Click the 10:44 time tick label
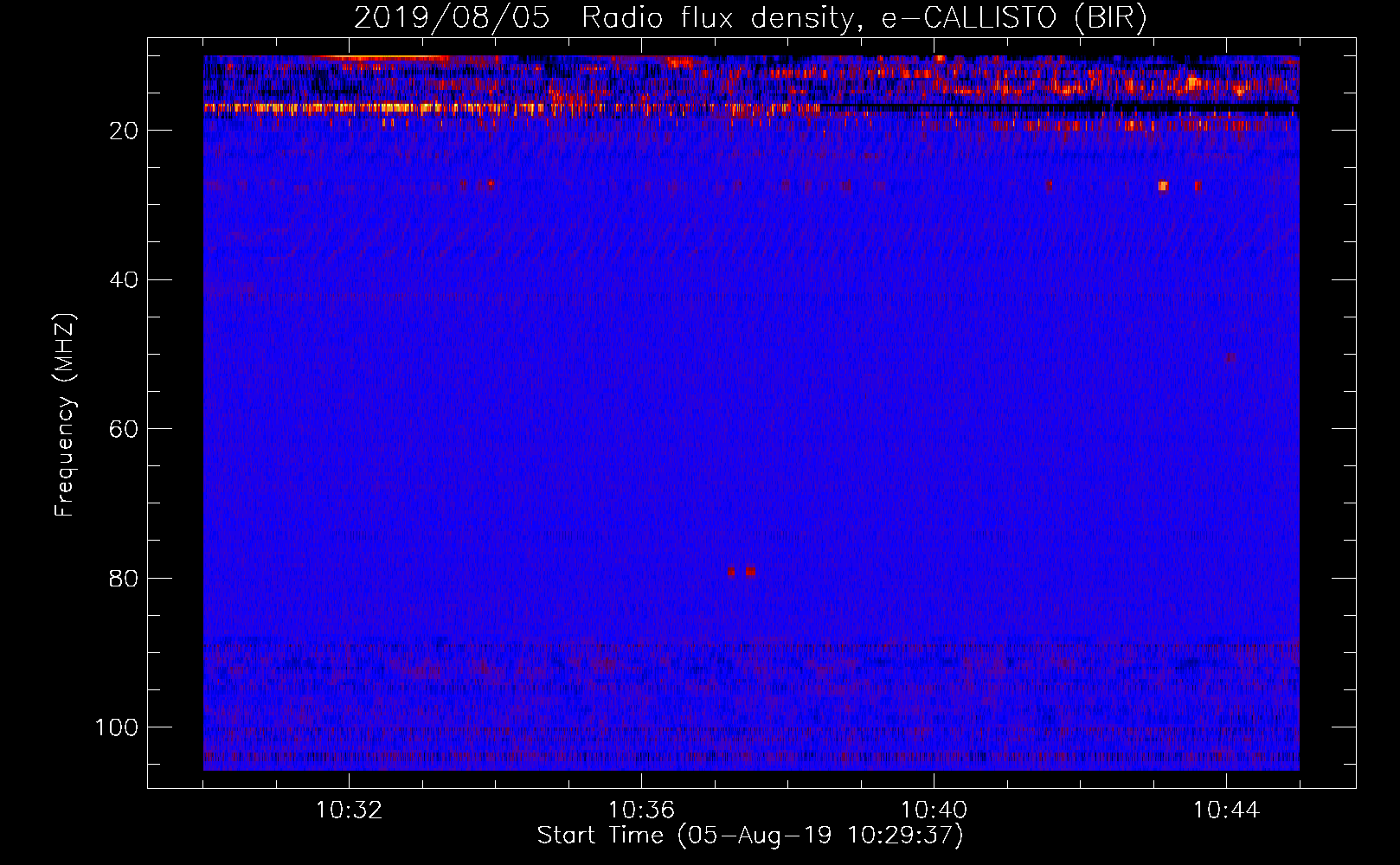Screen dimensions: 1400x865 click(1226, 811)
